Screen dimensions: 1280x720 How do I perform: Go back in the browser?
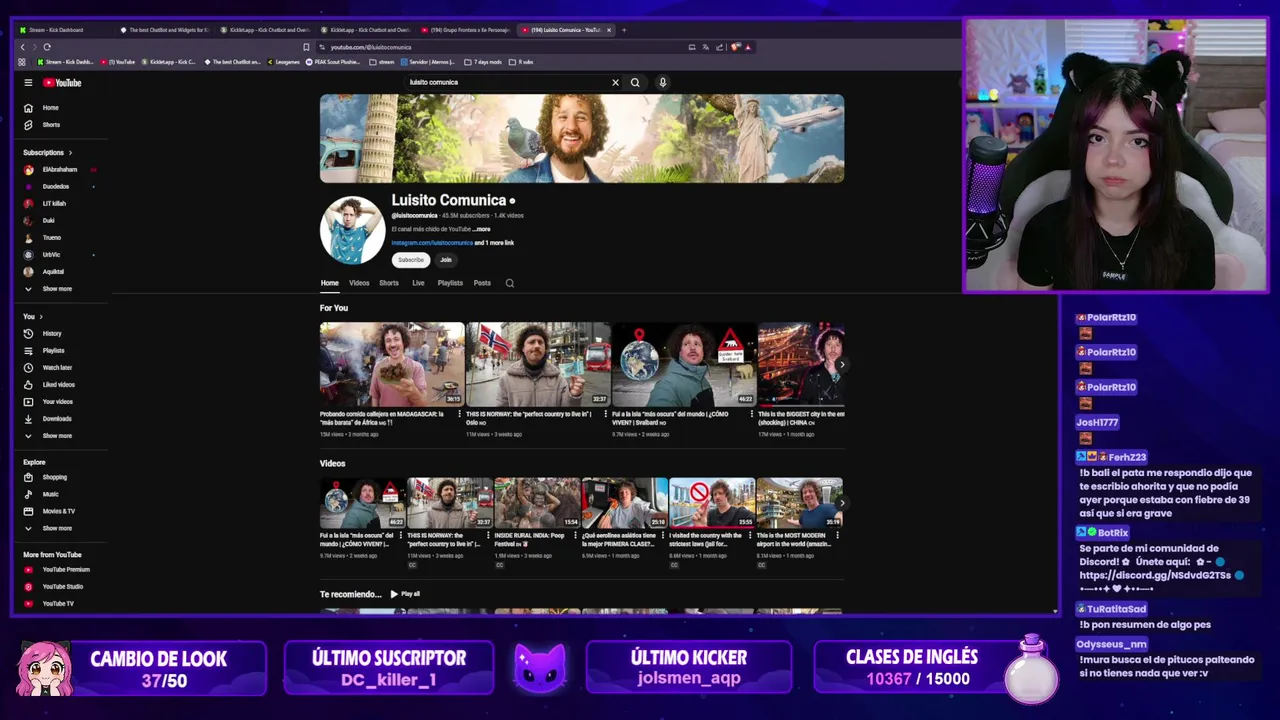pos(23,47)
